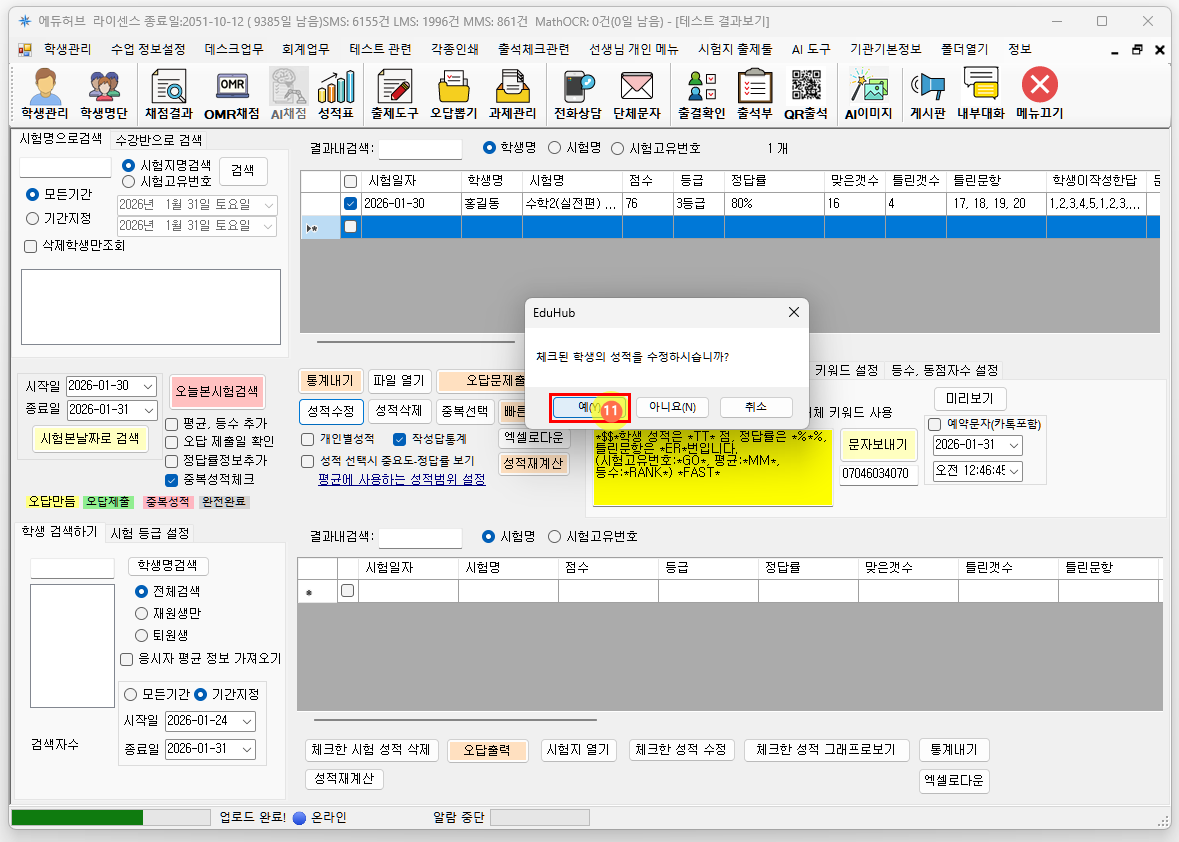Confirm the dialog by clicking 예(Y)

tap(589, 407)
